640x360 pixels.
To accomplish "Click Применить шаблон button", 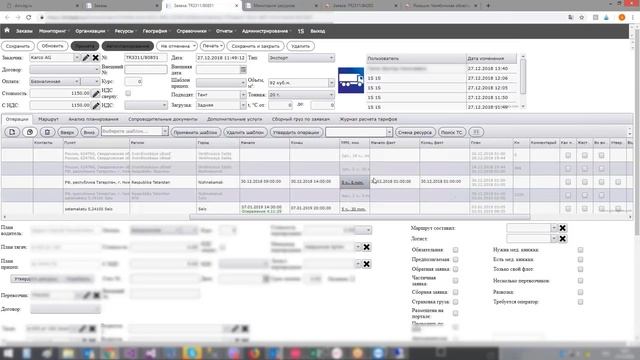I will (x=196, y=132).
